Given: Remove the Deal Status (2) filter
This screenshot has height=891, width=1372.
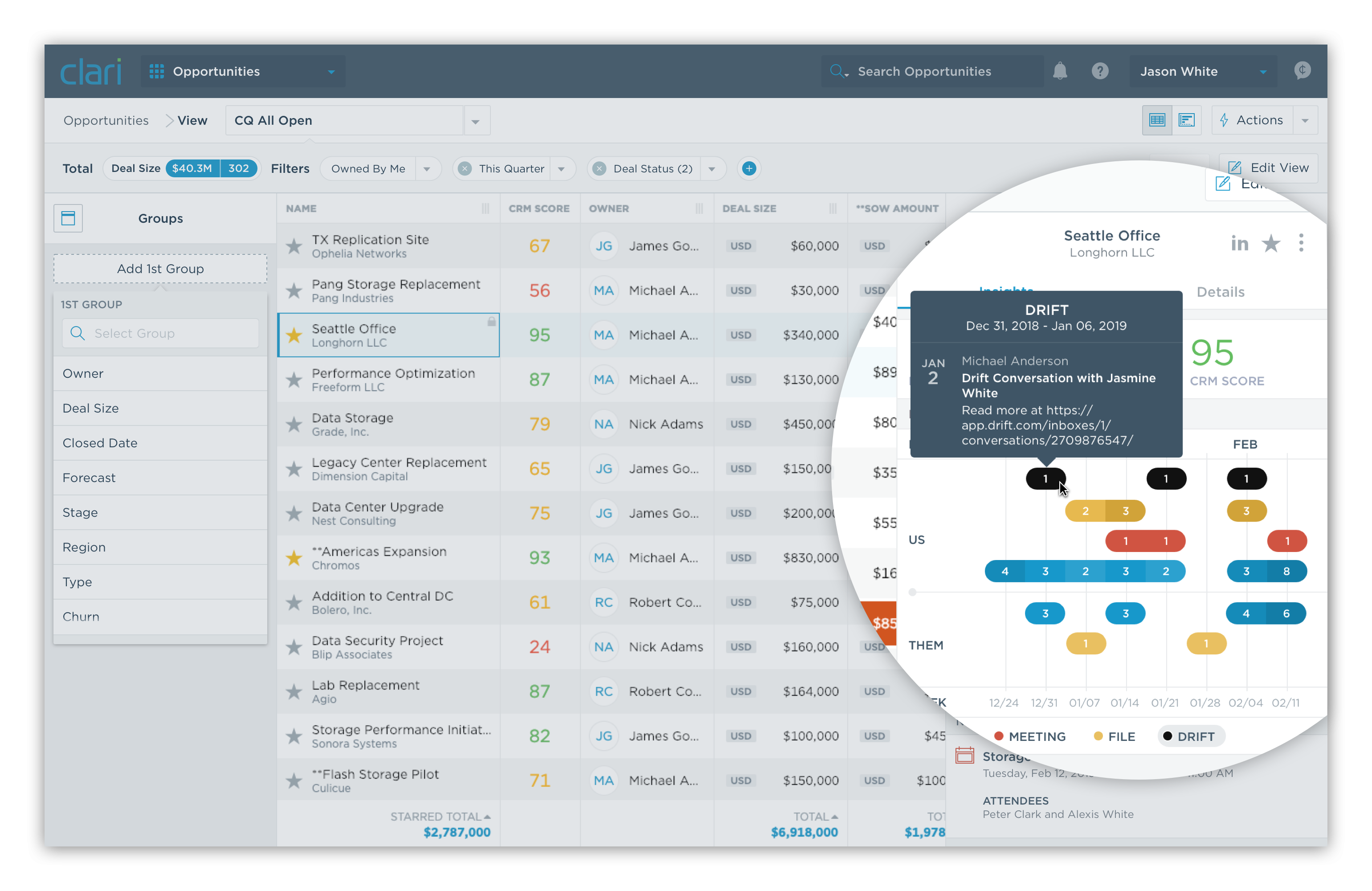Looking at the screenshot, I should coord(600,169).
